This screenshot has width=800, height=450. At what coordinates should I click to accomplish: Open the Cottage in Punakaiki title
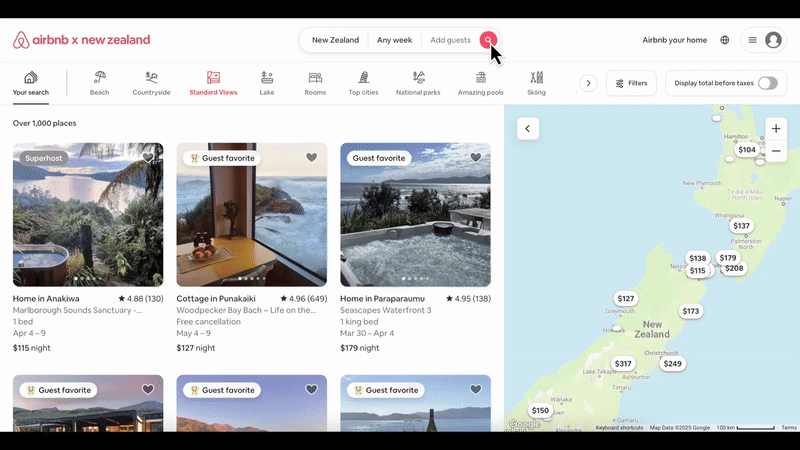click(x=216, y=299)
